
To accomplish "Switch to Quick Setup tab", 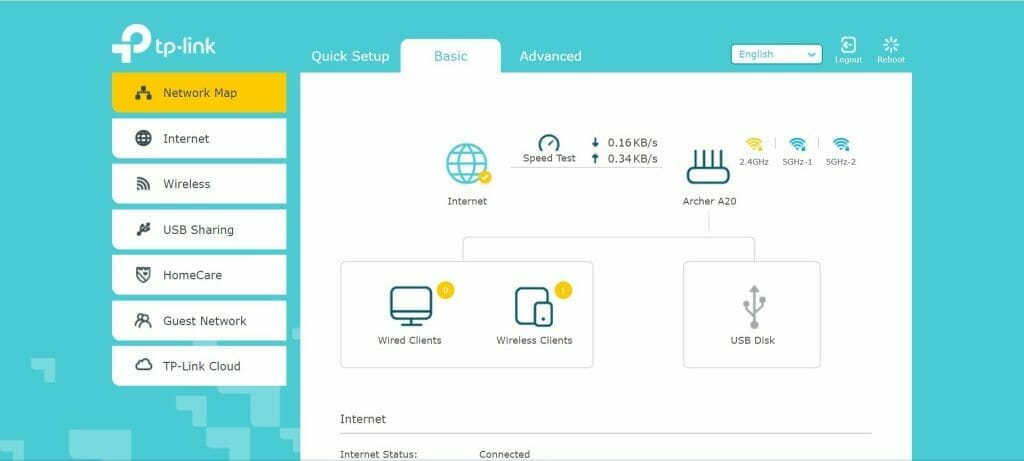I will click(350, 56).
